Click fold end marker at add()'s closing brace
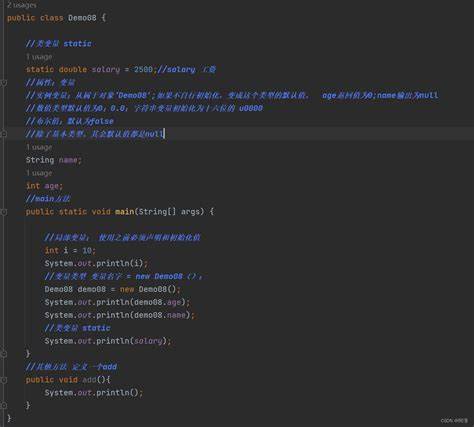 coord(4,405)
